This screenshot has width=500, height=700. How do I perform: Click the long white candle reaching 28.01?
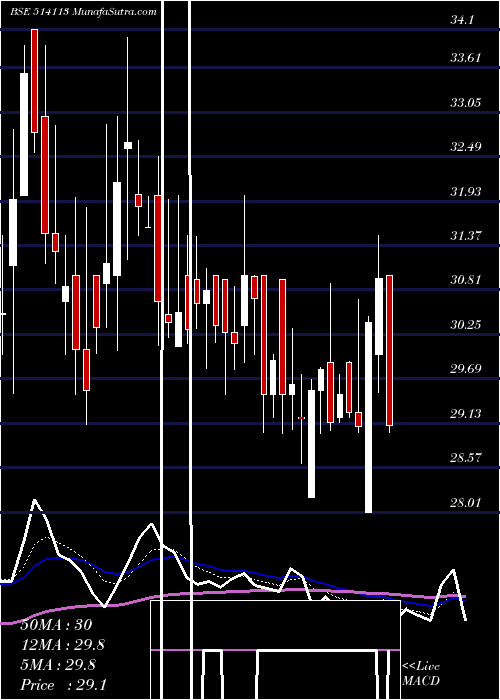point(368,417)
